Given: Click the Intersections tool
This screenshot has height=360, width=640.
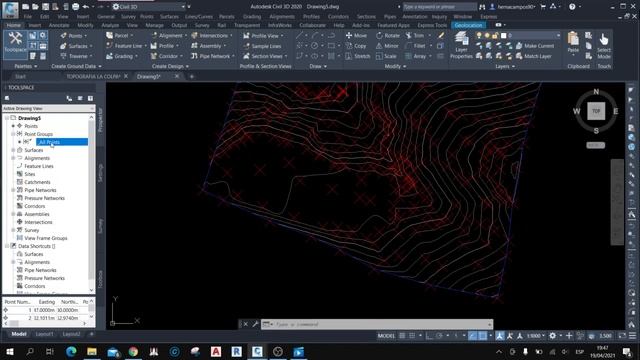Looking at the screenshot, I should point(211,36).
